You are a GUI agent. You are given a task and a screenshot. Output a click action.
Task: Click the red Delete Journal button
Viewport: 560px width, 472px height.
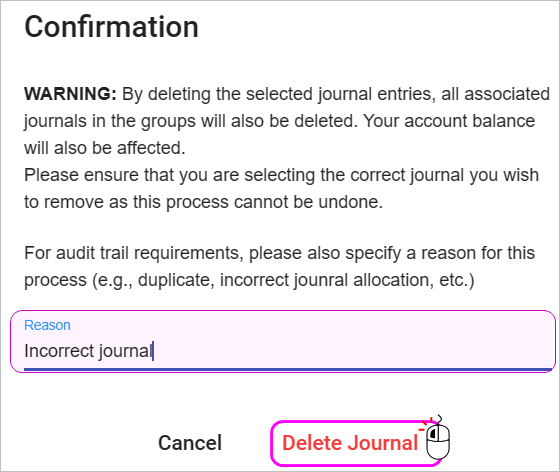pyautogui.click(x=350, y=443)
